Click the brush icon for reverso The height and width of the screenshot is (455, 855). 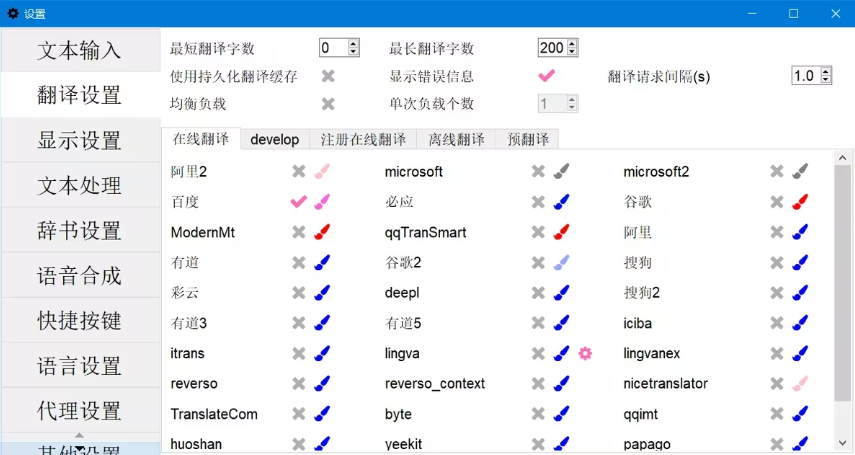coord(322,384)
